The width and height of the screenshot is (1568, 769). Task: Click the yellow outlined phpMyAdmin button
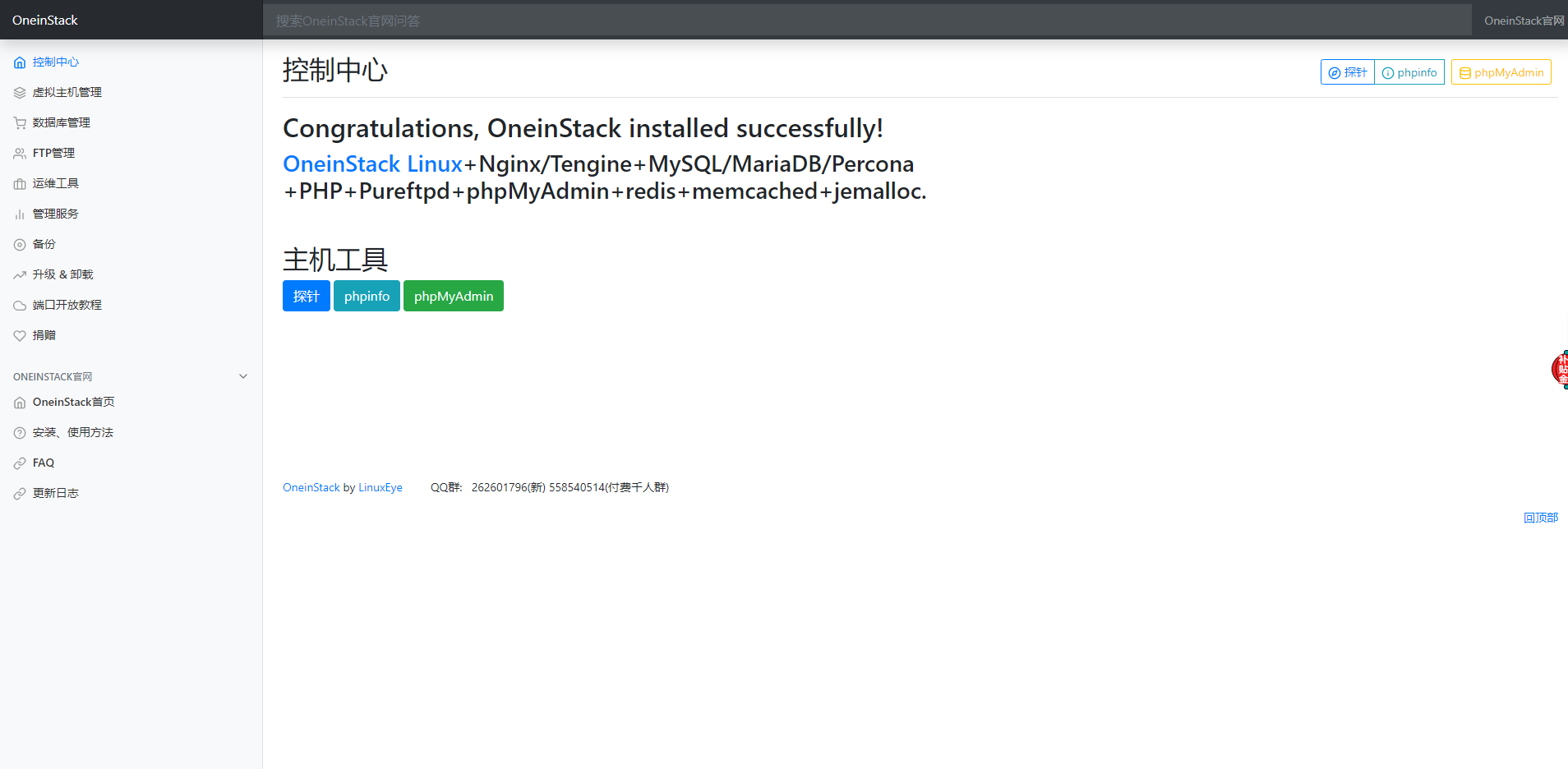tap(1501, 72)
